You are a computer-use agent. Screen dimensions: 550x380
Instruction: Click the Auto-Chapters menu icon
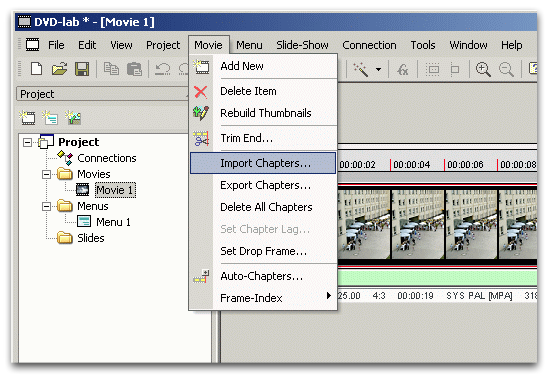[201, 276]
